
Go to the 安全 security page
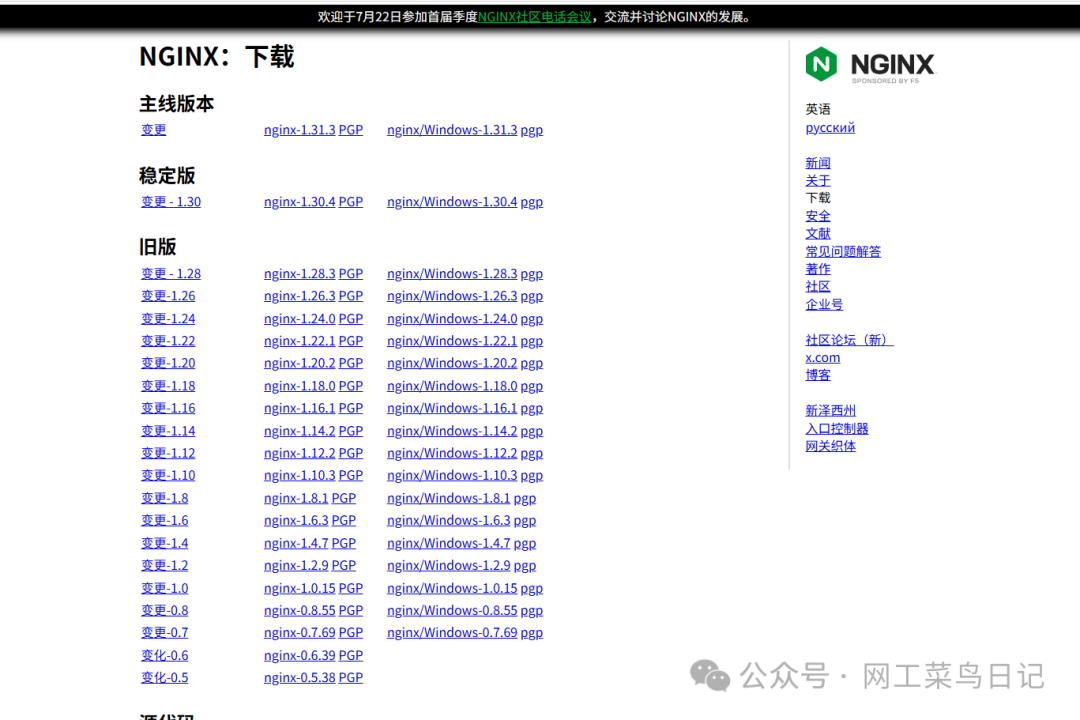(818, 216)
